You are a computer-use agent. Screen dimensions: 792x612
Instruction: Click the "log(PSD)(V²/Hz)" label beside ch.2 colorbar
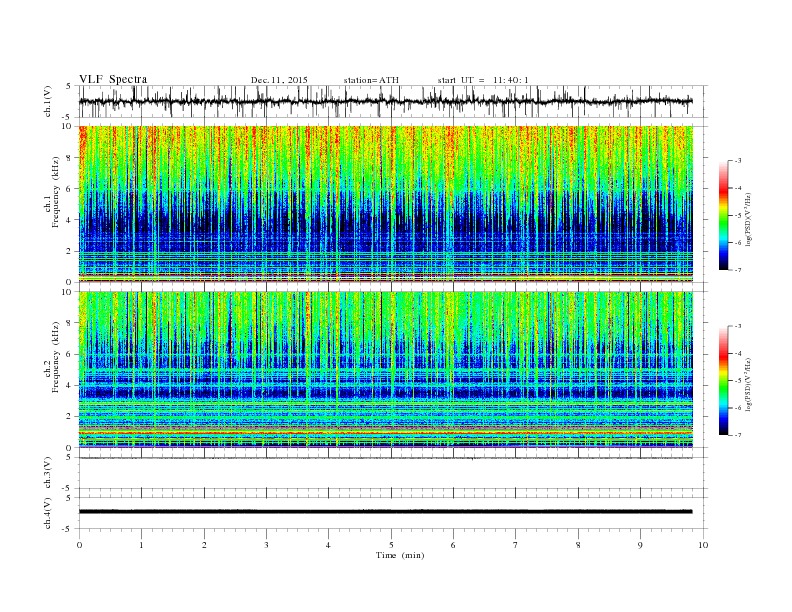(748, 384)
